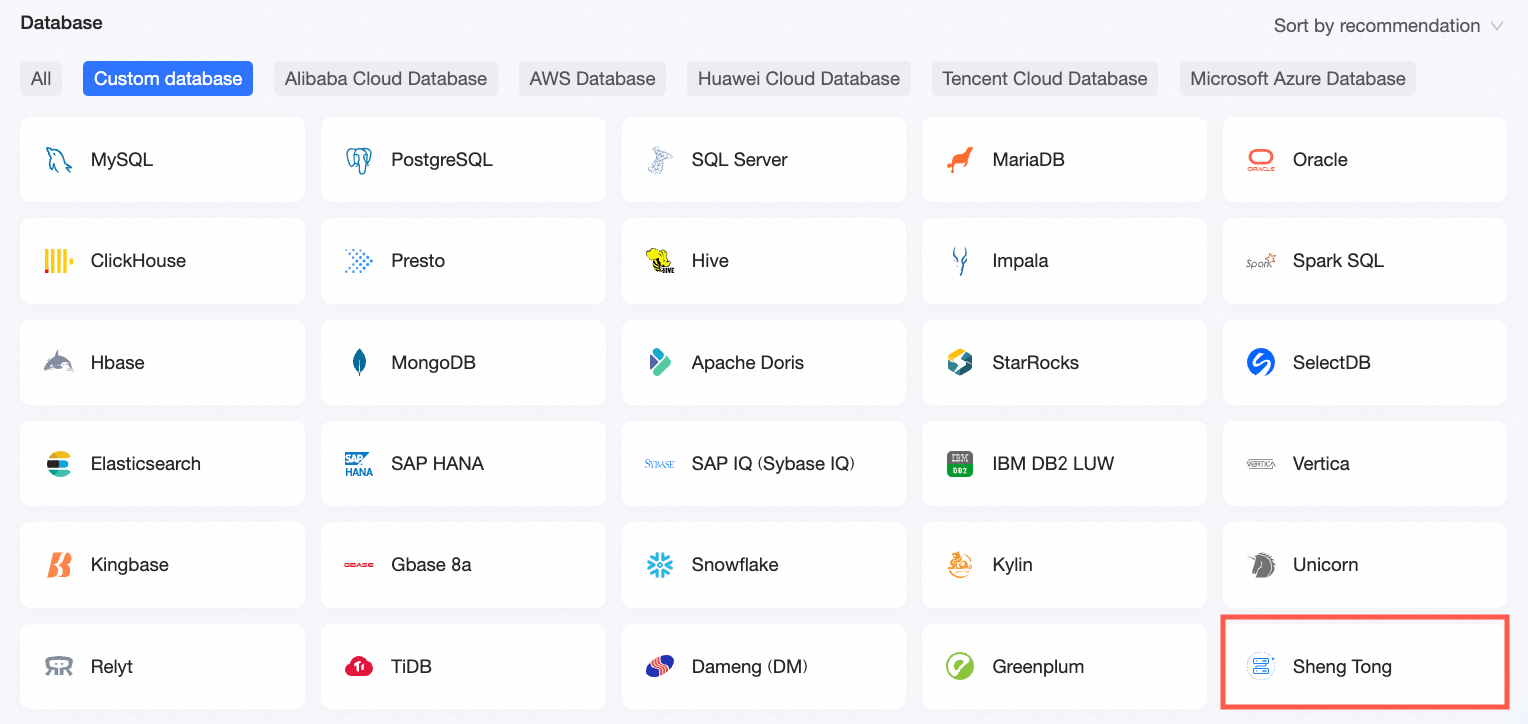Screen dimensions: 1528x724
Task: Click the Snowflake label text
Action: (735, 565)
